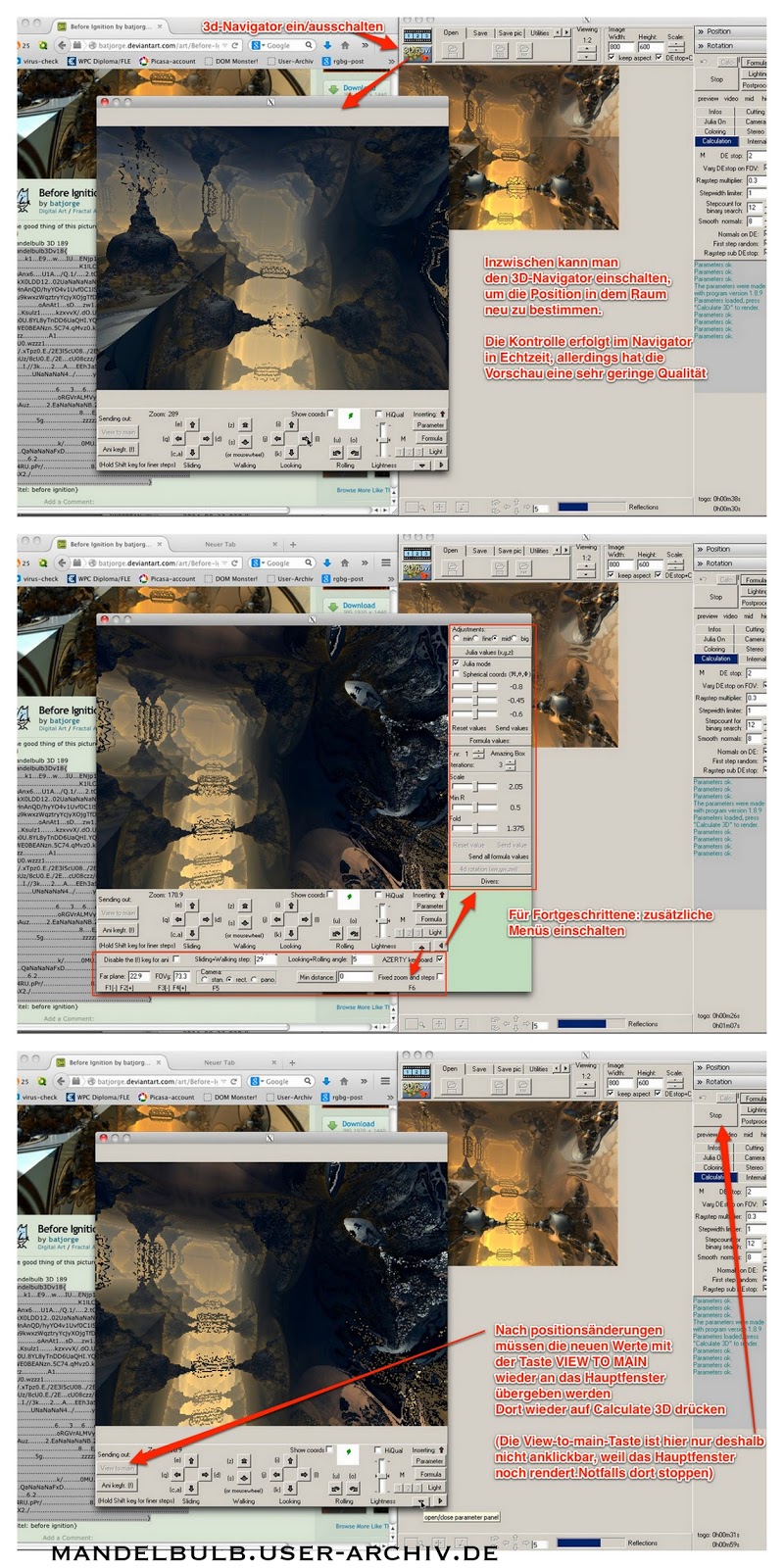
Task: Click sliding left arrow (q) in top screenshot navigator
Action: [179, 439]
